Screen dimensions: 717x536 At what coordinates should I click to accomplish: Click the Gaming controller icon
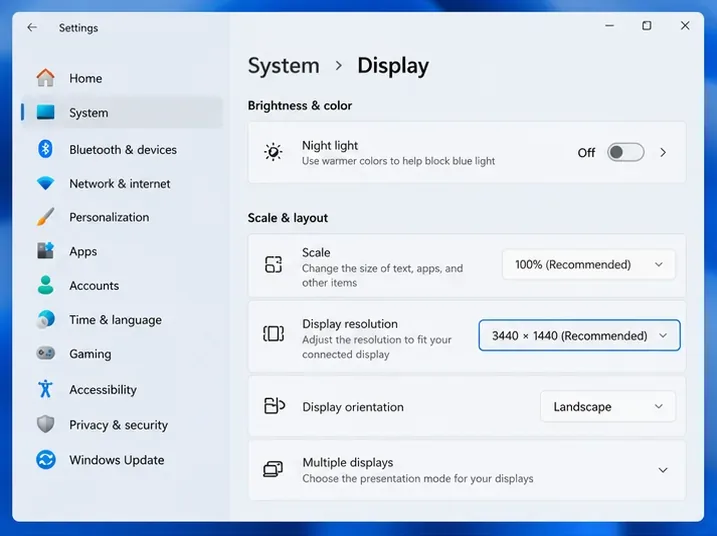point(45,353)
